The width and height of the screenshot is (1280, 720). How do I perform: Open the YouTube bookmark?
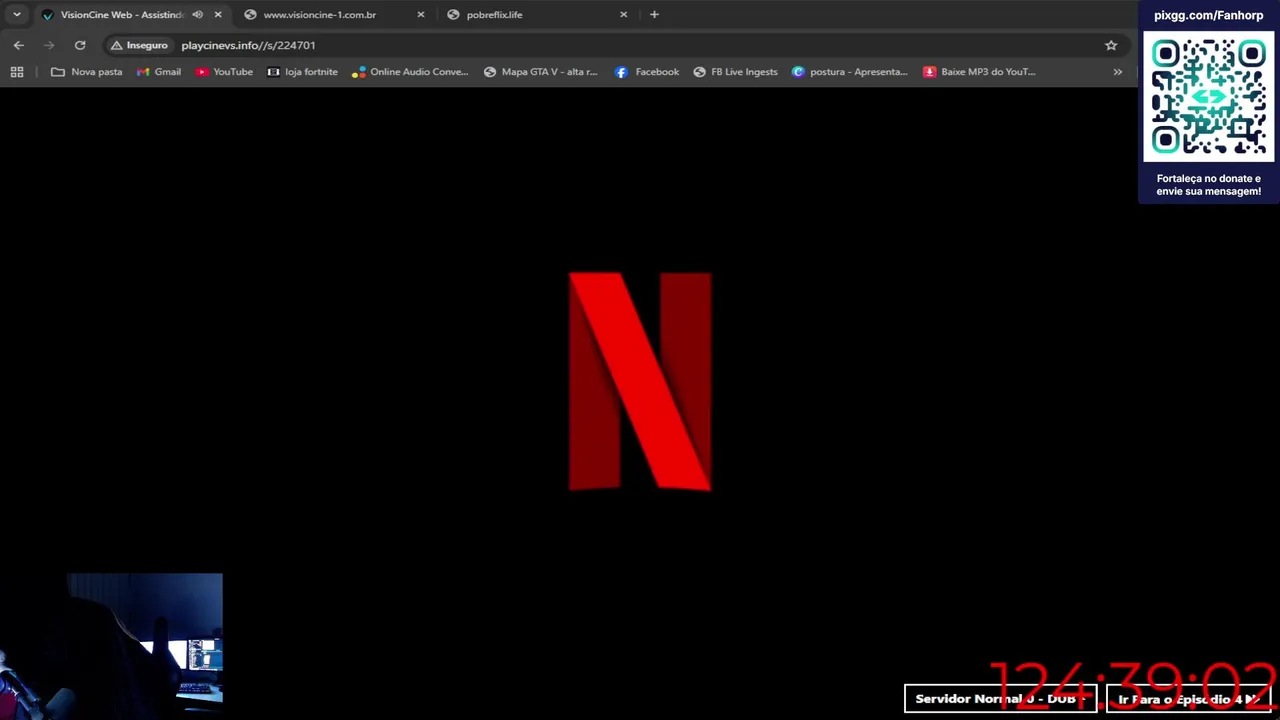(224, 72)
